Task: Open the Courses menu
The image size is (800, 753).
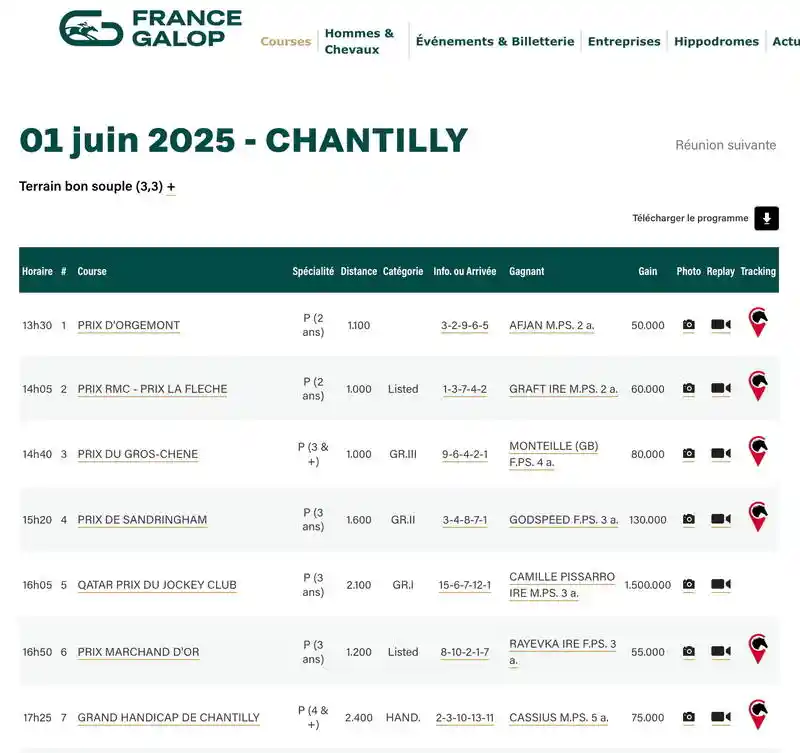Action: coord(285,41)
